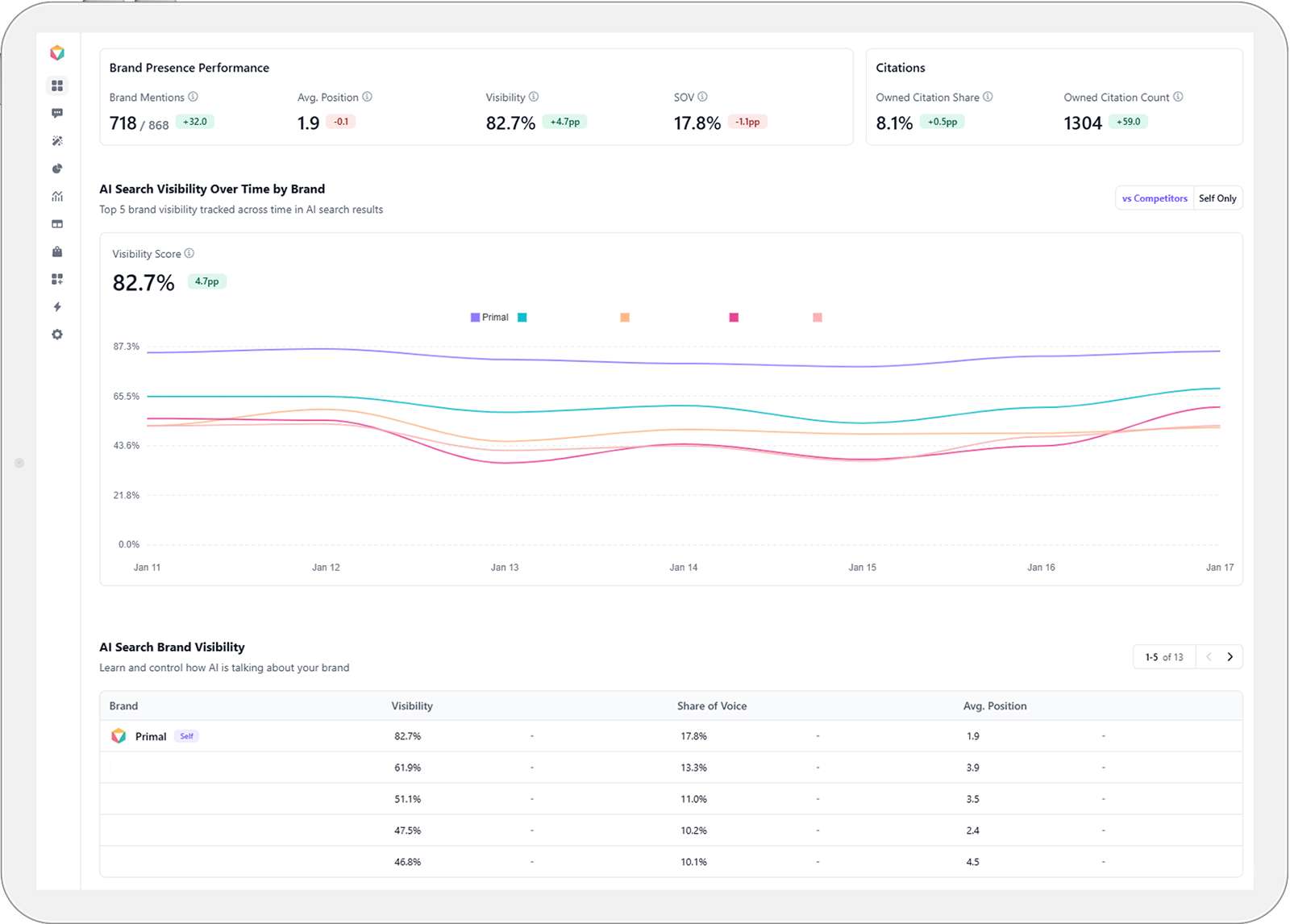Open the shopping bag icon in sidebar
Viewport: 1290px width, 924px height.
(x=57, y=252)
